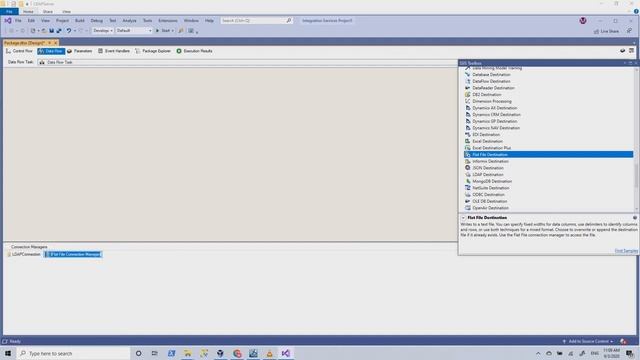Select DataReader Destination toolbox item
Screen dimensions: 640x360
[493, 88]
